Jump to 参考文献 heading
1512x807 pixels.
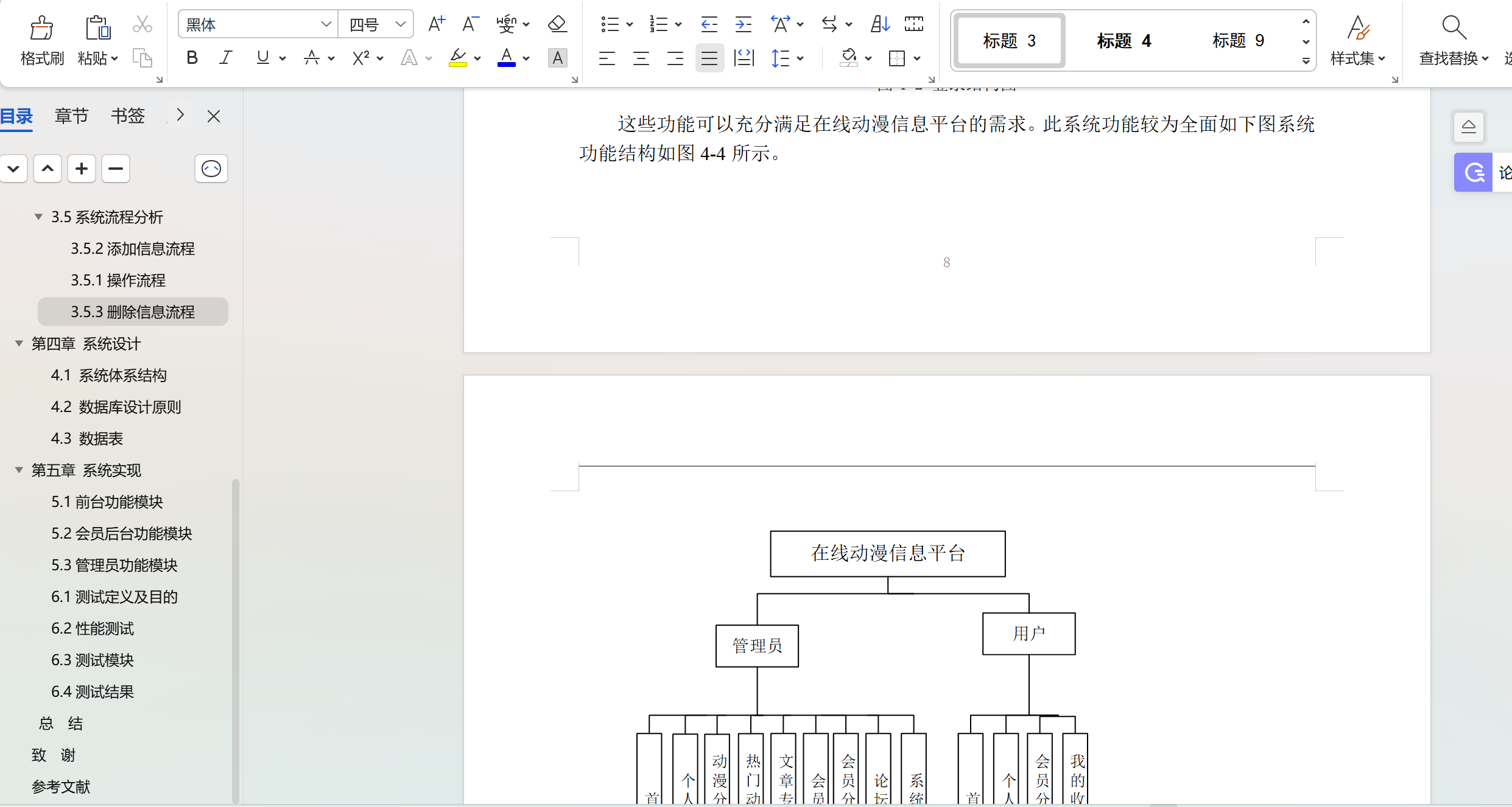coord(61,787)
